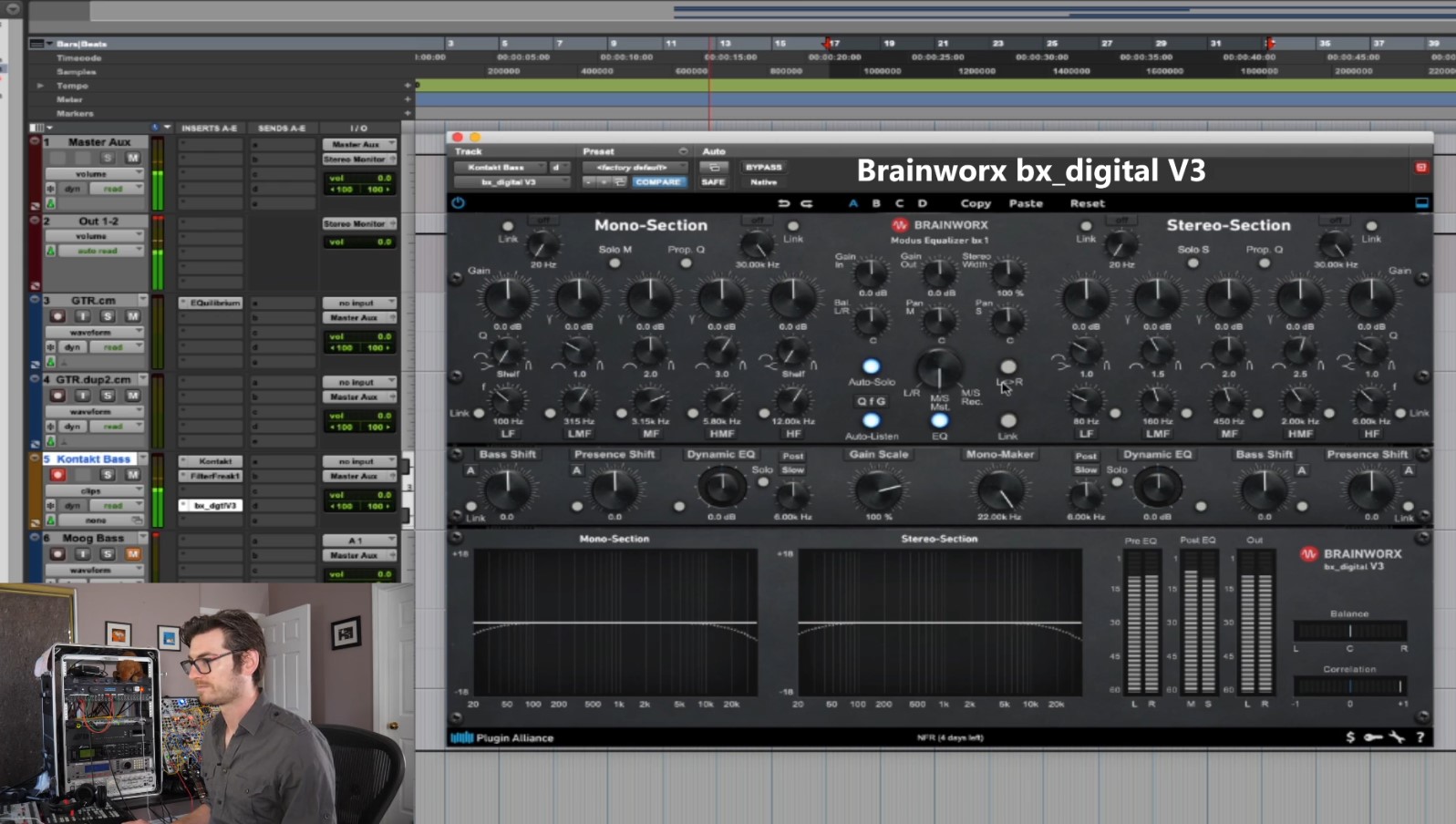This screenshot has width=1456, height=824.
Task: Enable input monitoring on GTR.dup2.cm track
Action: point(83,396)
